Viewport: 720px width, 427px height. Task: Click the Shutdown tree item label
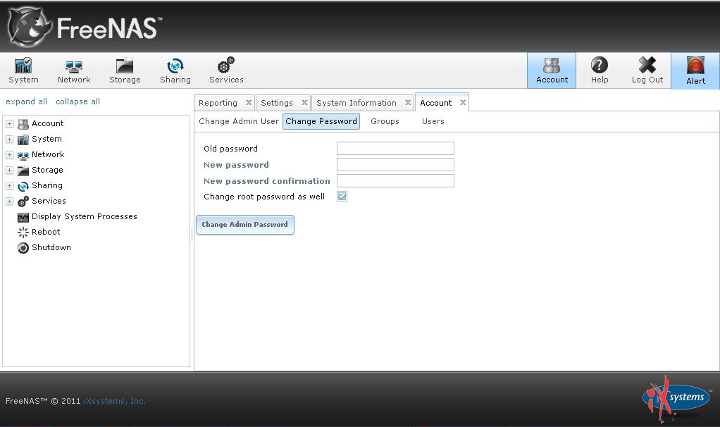tap(51, 247)
